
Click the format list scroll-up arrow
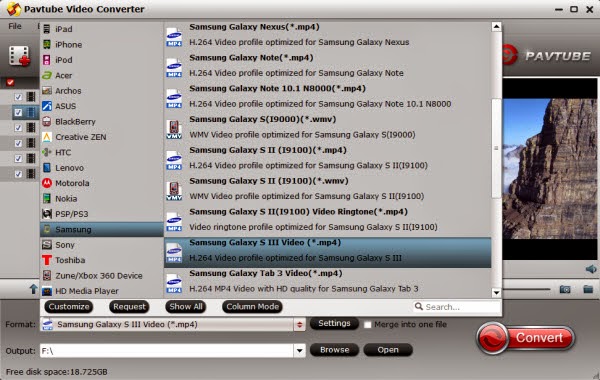click(x=496, y=26)
